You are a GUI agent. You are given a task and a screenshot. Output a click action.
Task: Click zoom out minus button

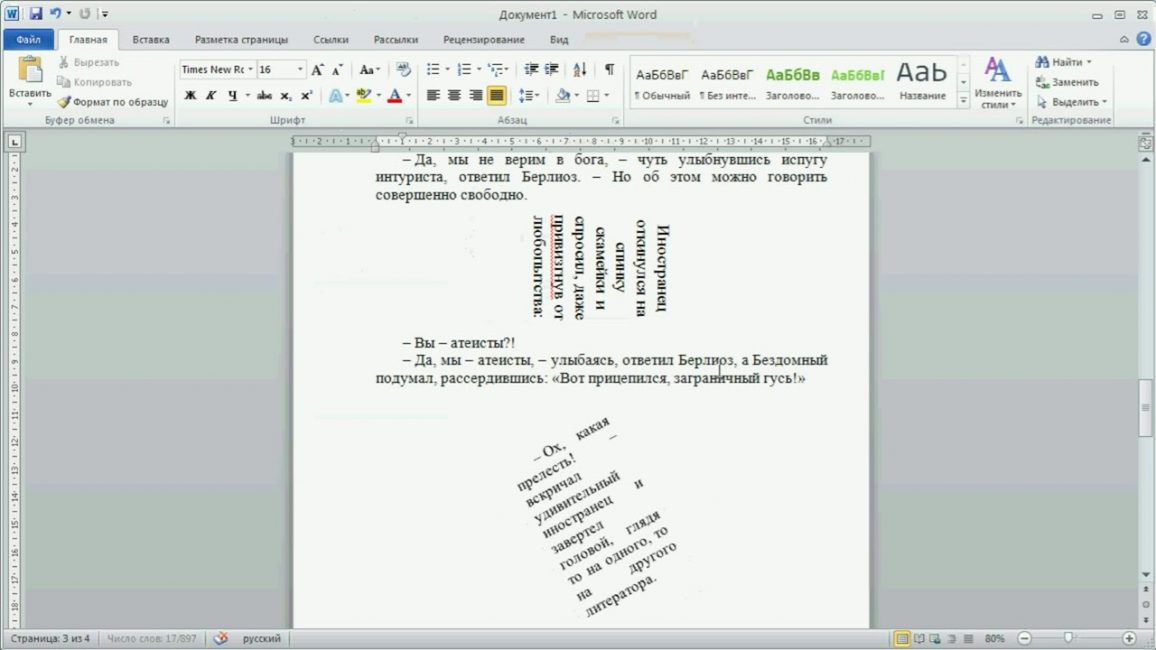tap(1024, 638)
